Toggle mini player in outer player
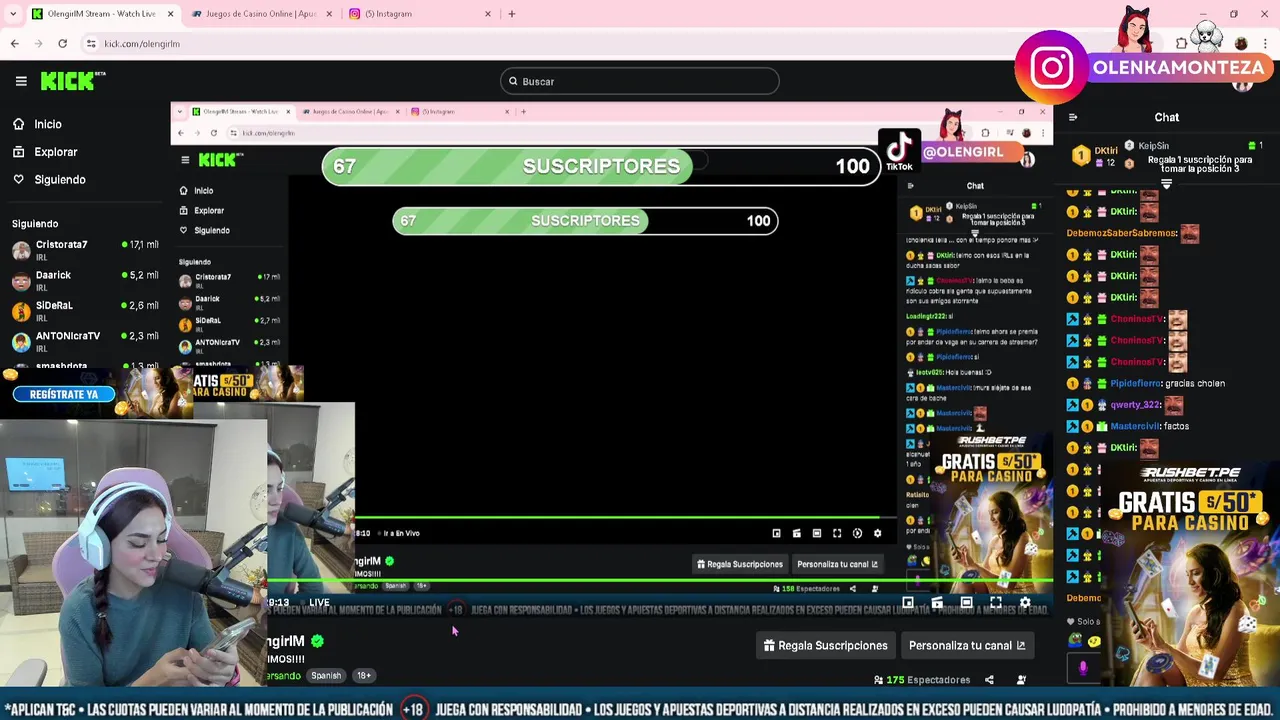This screenshot has width=1280, height=720. click(x=908, y=603)
